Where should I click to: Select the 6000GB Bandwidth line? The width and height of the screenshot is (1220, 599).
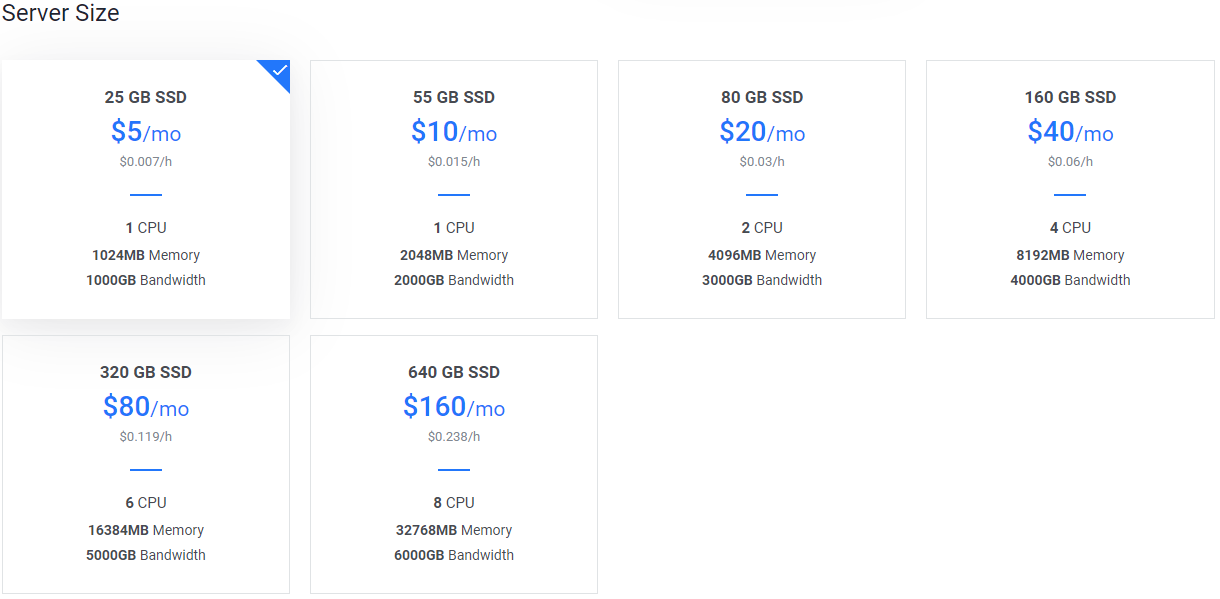(454, 555)
